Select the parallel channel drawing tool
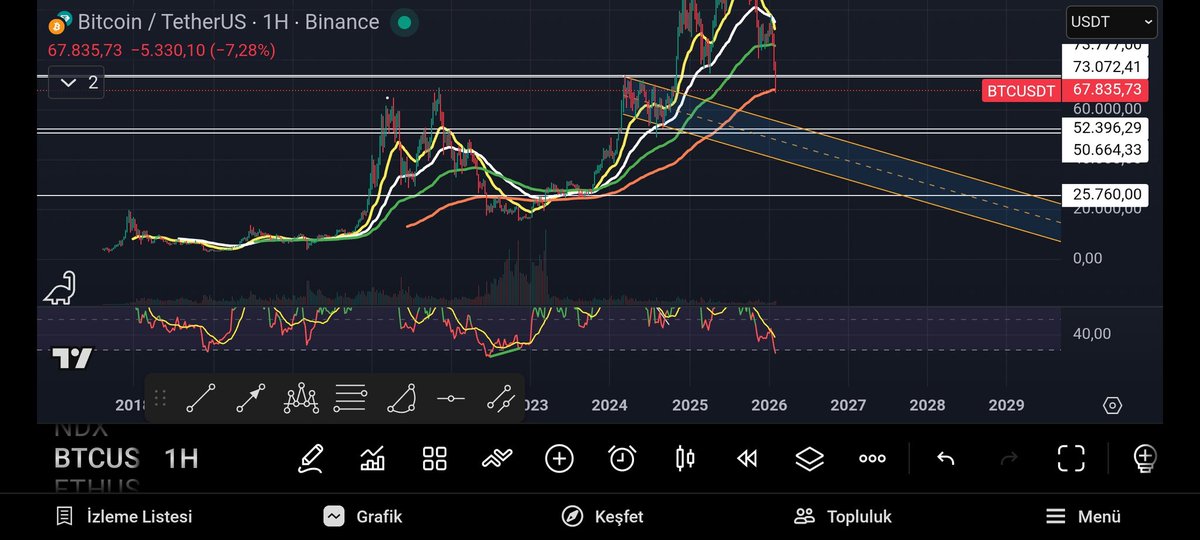Viewport: 1200px width, 540px height. click(x=501, y=398)
